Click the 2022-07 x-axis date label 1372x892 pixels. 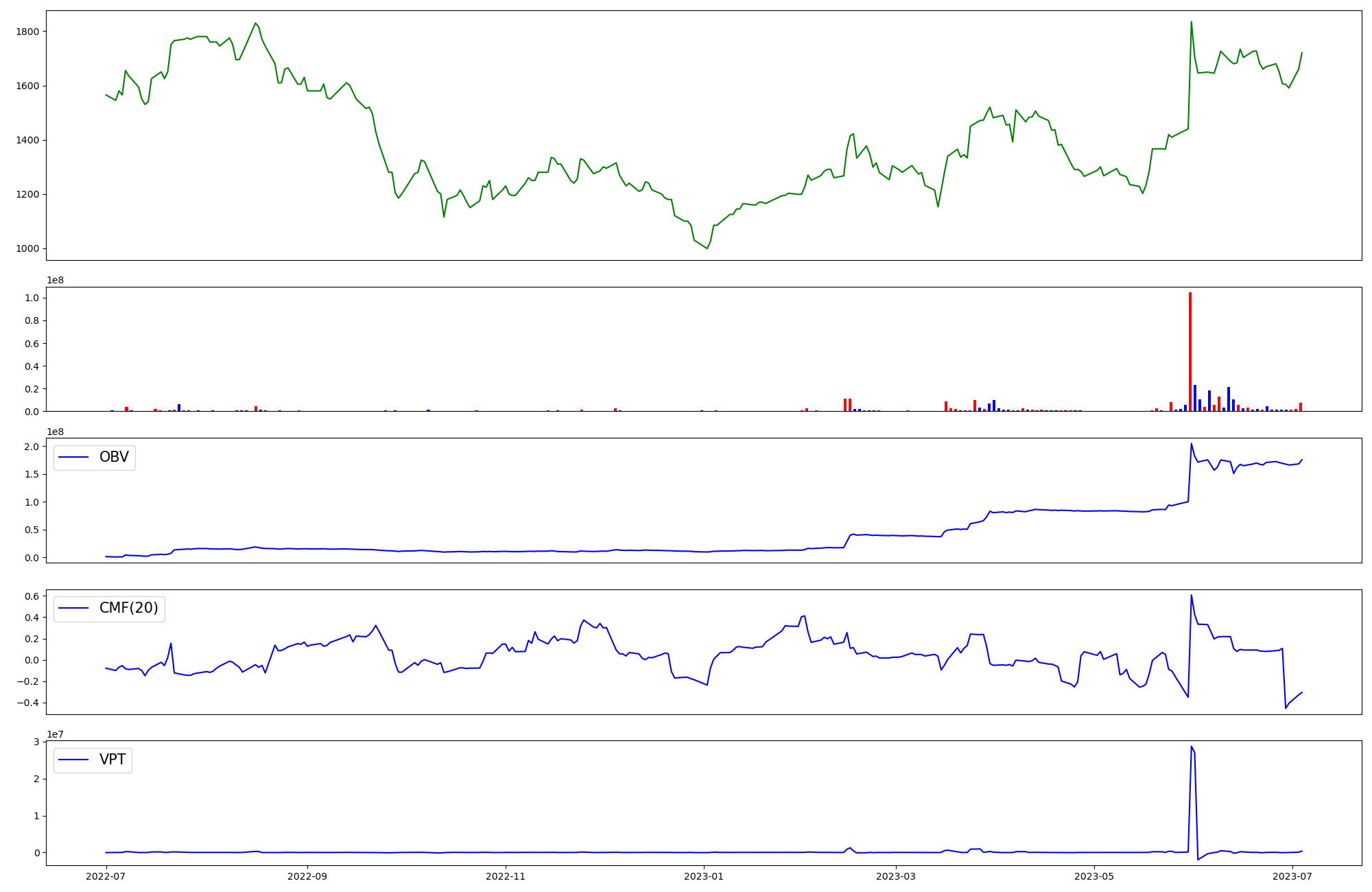(106, 876)
